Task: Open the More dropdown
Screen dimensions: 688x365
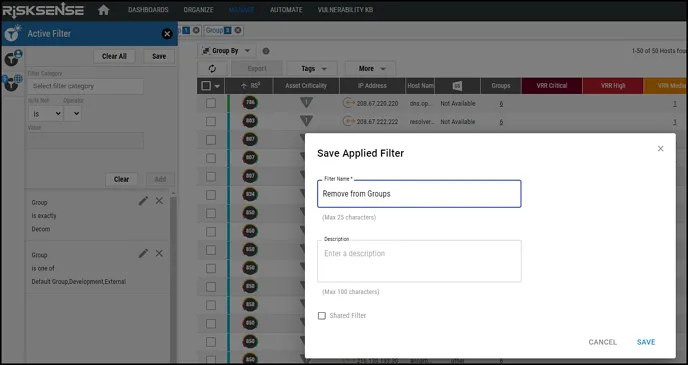Action: click(x=370, y=68)
